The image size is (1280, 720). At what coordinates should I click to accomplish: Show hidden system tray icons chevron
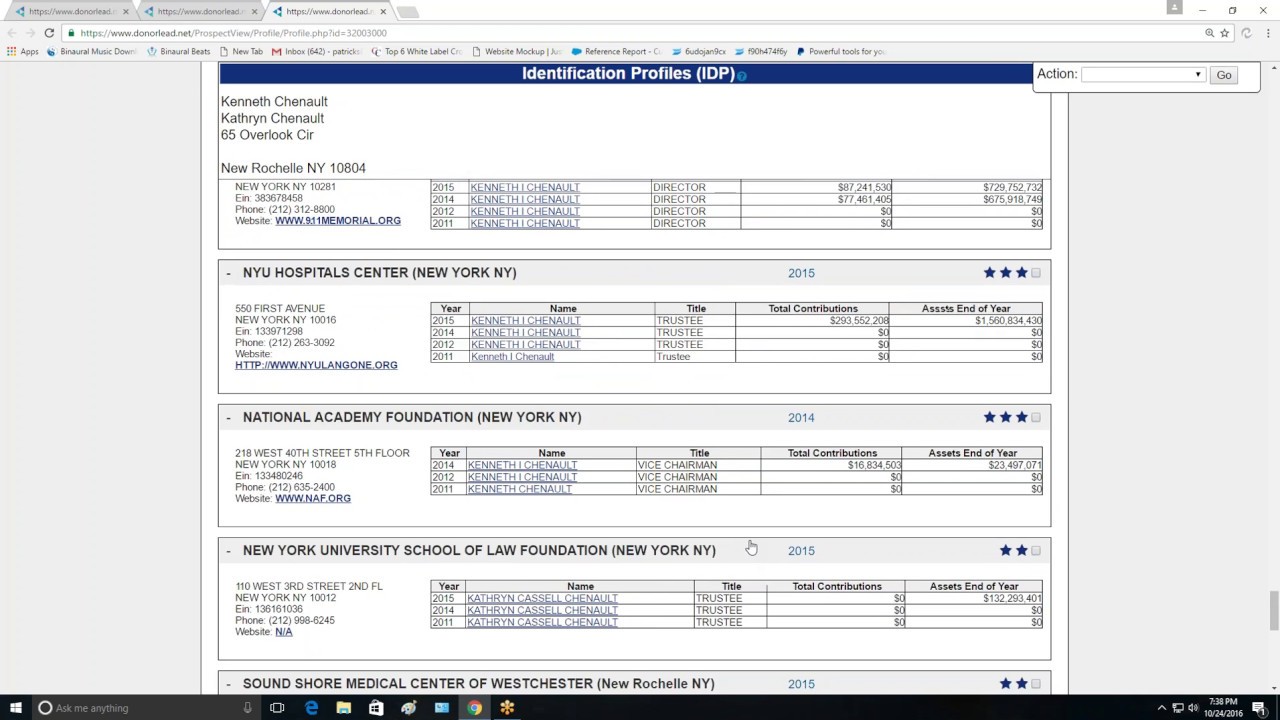pyautogui.click(x=1162, y=708)
